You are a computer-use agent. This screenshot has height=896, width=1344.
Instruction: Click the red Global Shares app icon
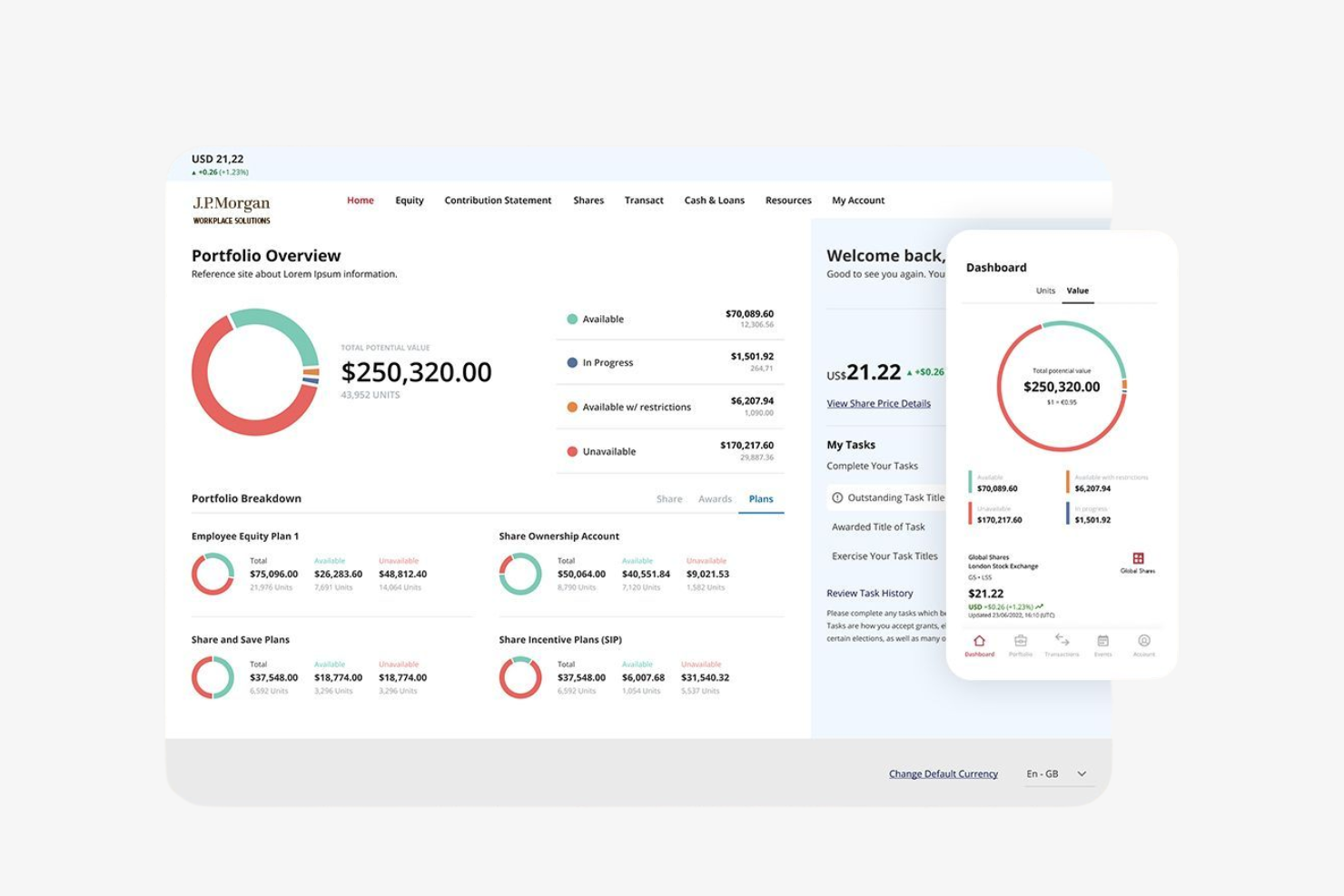(x=1139, y=558)
